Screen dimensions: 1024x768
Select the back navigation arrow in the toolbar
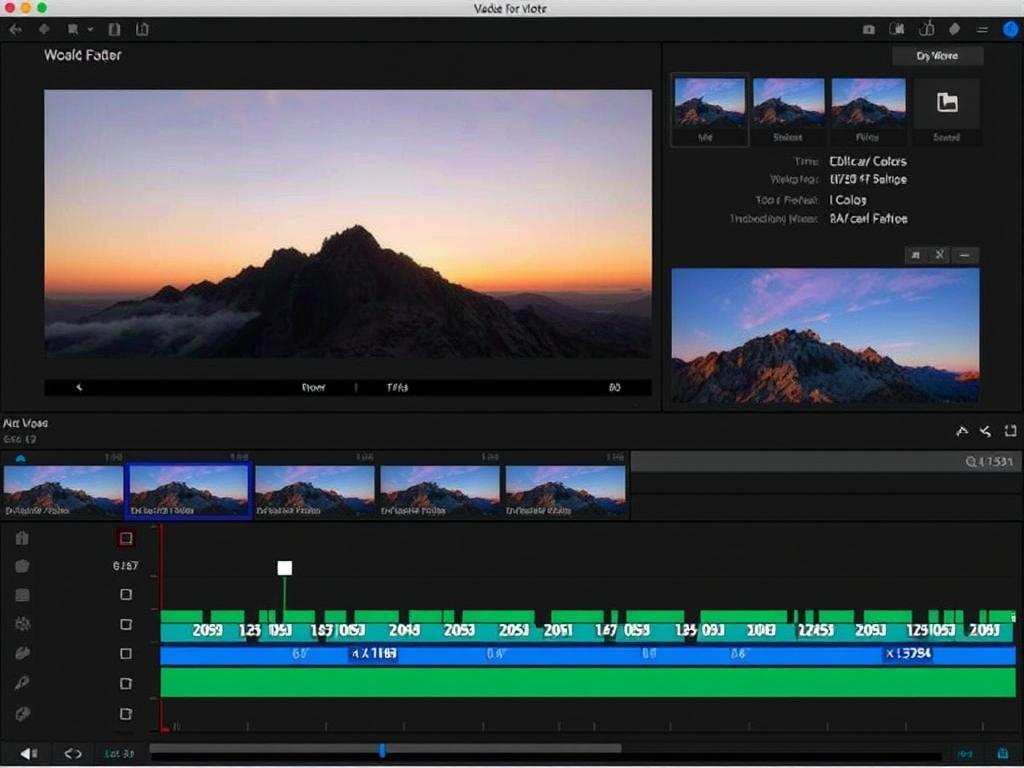pos(15,30)
